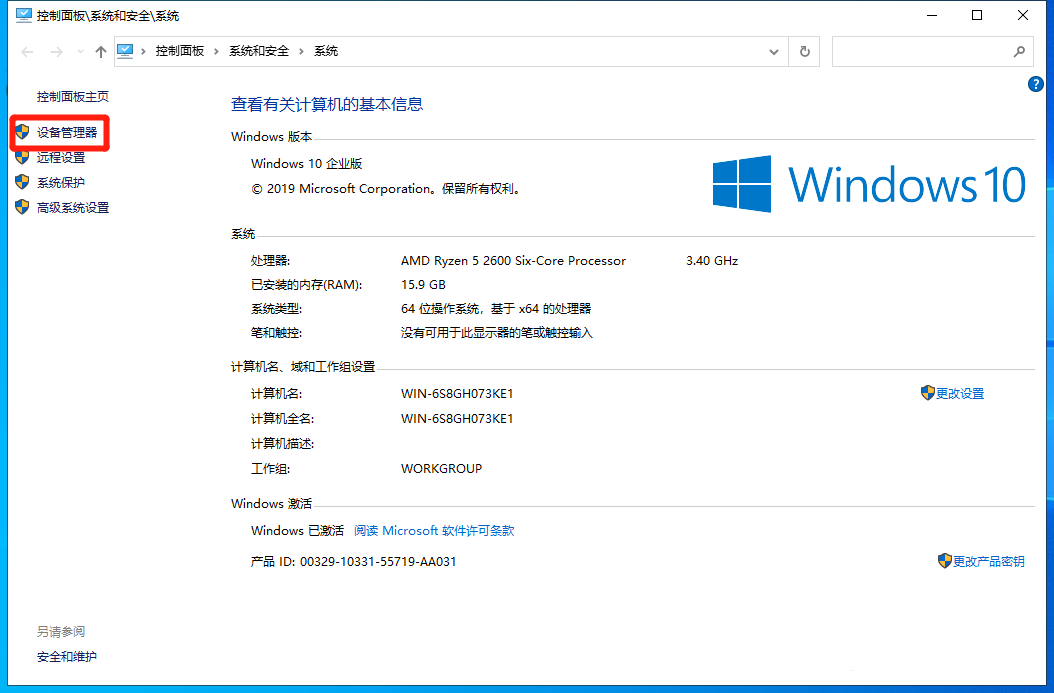Expand the chevron after 系统和安全 breadcrumb

300,52
